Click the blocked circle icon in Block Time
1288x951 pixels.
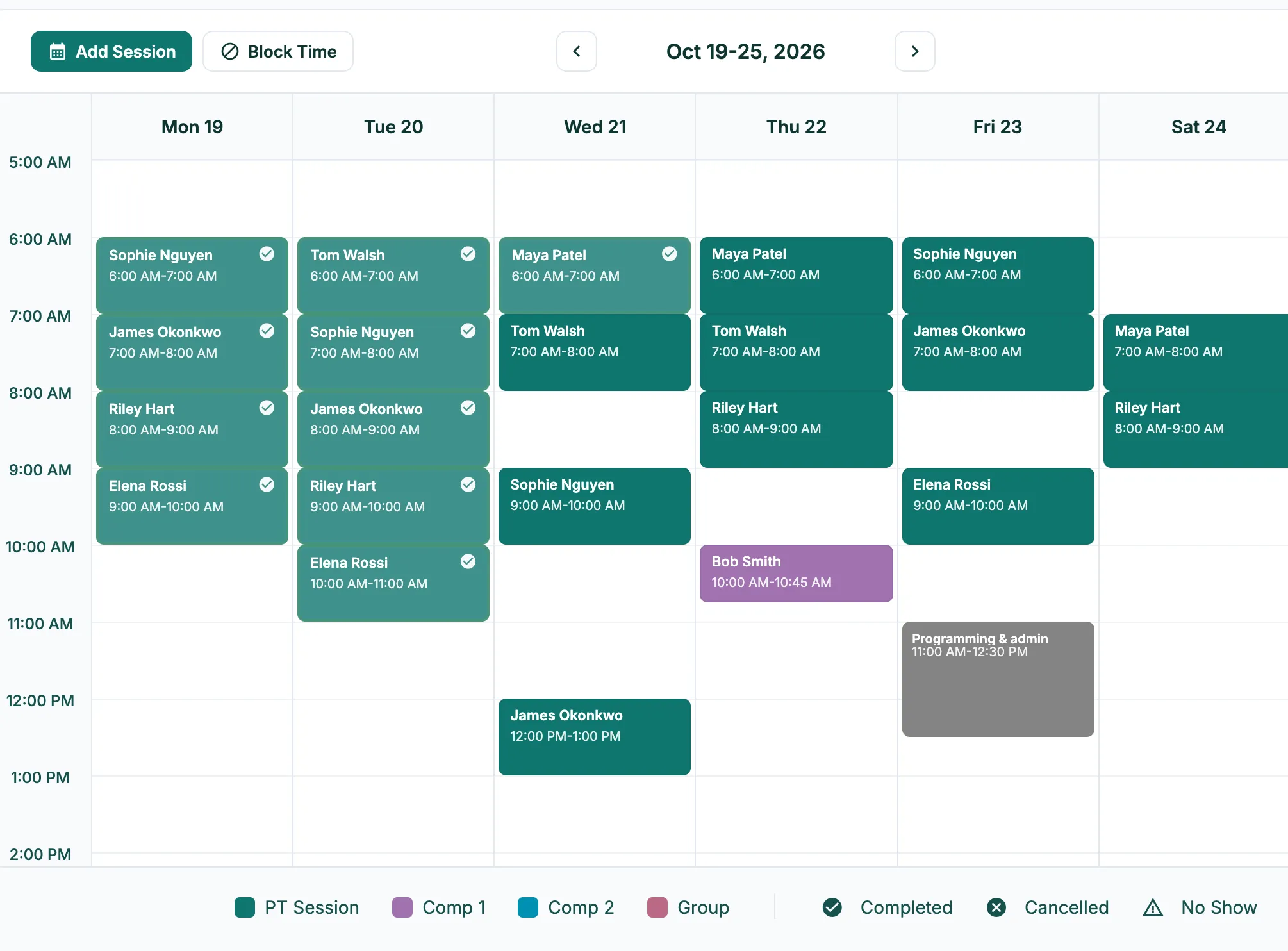coord(230,51)
